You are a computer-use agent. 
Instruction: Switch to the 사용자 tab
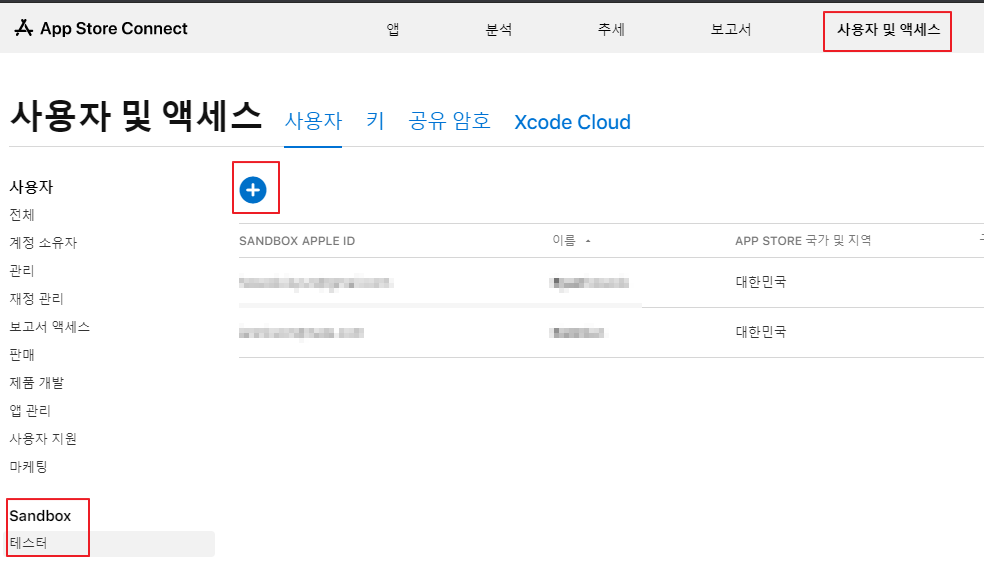click(313, 121)
